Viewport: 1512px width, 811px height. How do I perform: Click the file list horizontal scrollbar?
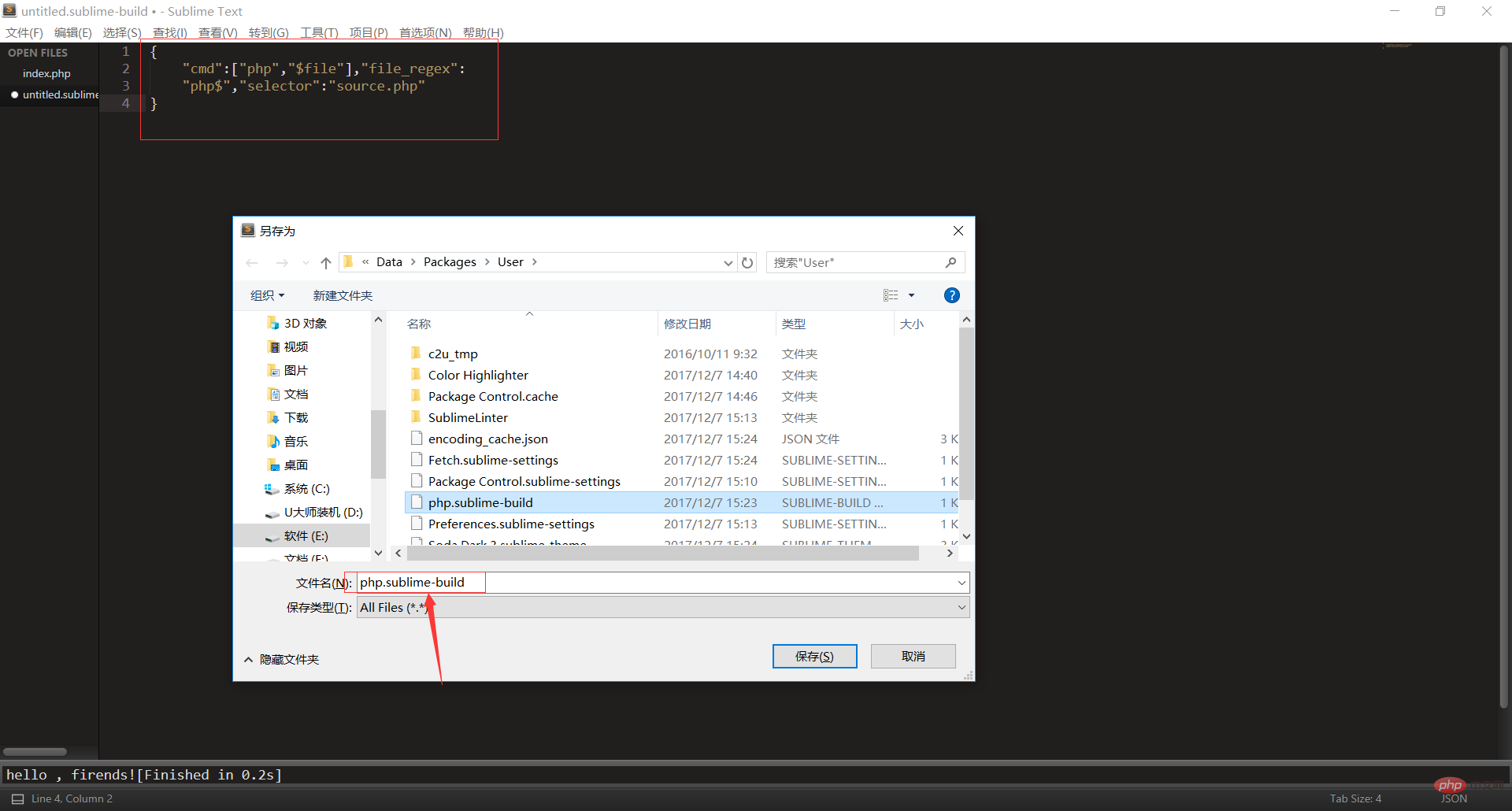[661, 554]
